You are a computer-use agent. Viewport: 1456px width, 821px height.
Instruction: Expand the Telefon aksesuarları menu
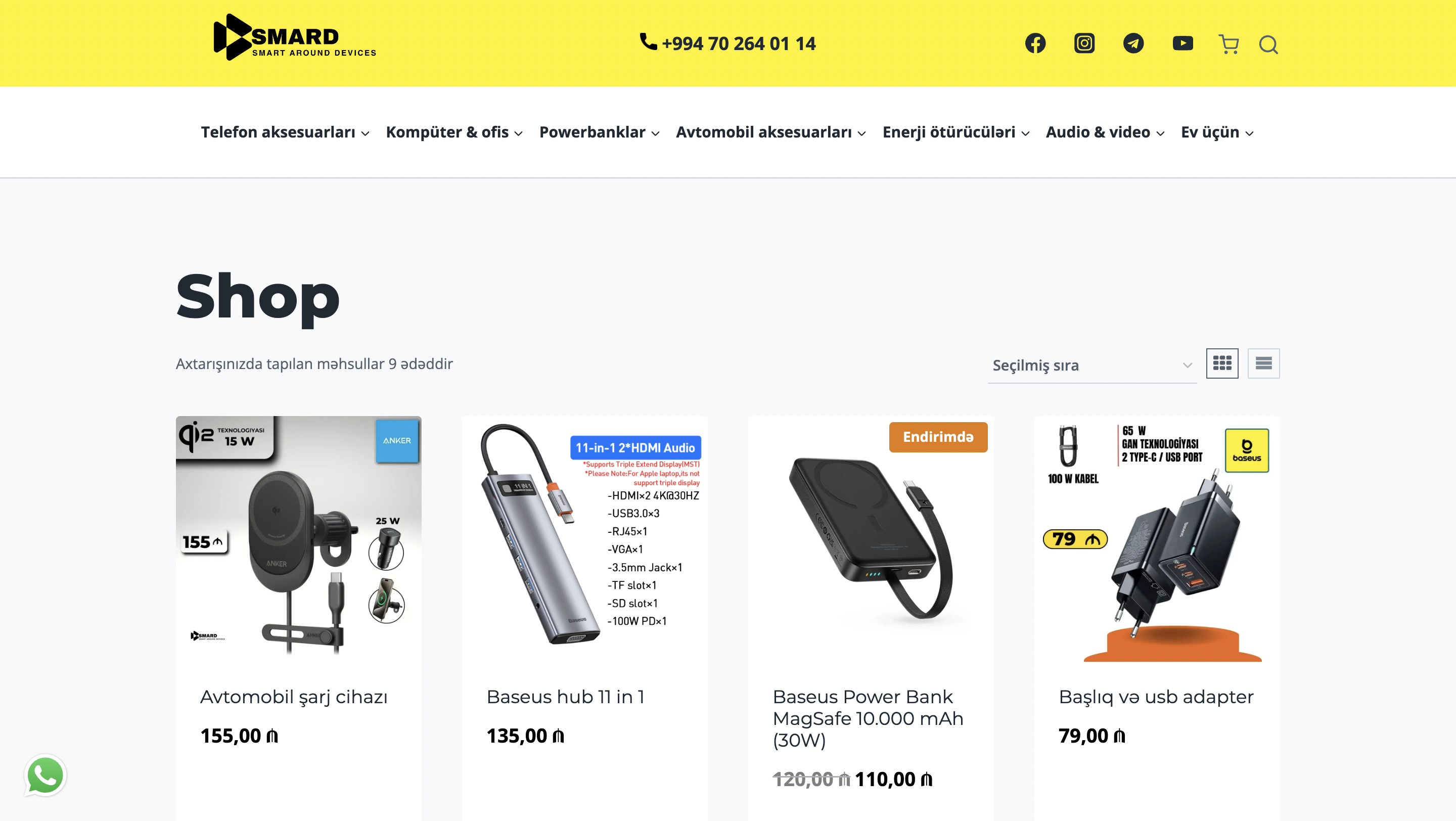tap(286, 132)
